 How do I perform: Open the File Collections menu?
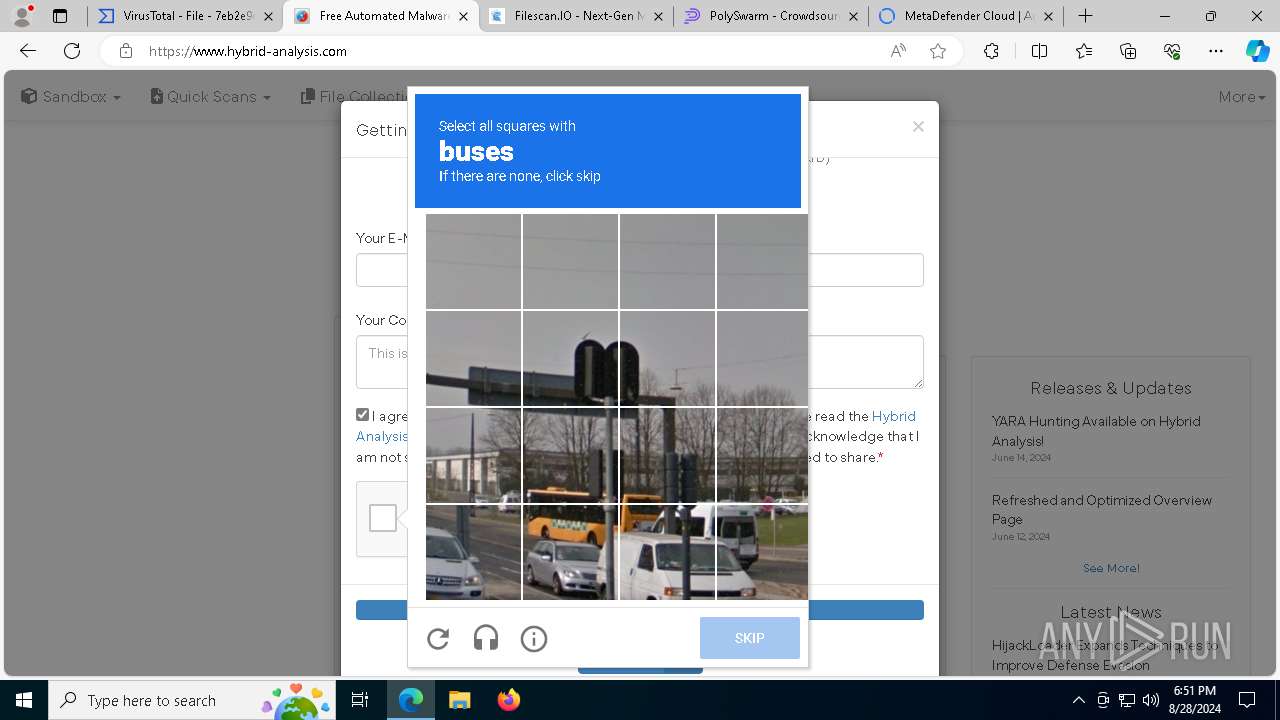355,97
